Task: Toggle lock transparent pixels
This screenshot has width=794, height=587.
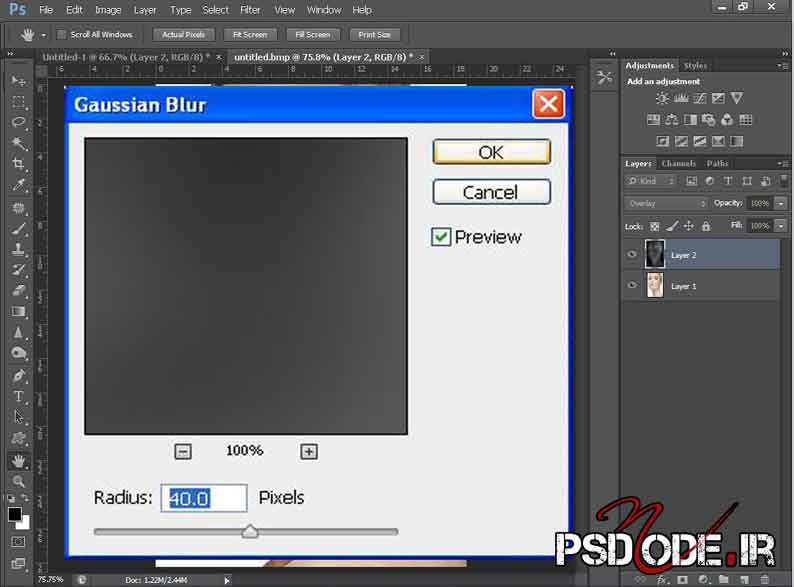Action: click(x=655, y=226)
